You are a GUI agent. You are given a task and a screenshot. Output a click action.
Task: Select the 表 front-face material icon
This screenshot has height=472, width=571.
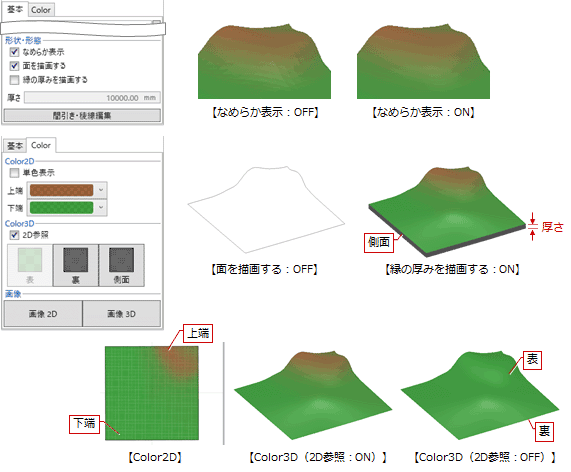tap(30, 266)
